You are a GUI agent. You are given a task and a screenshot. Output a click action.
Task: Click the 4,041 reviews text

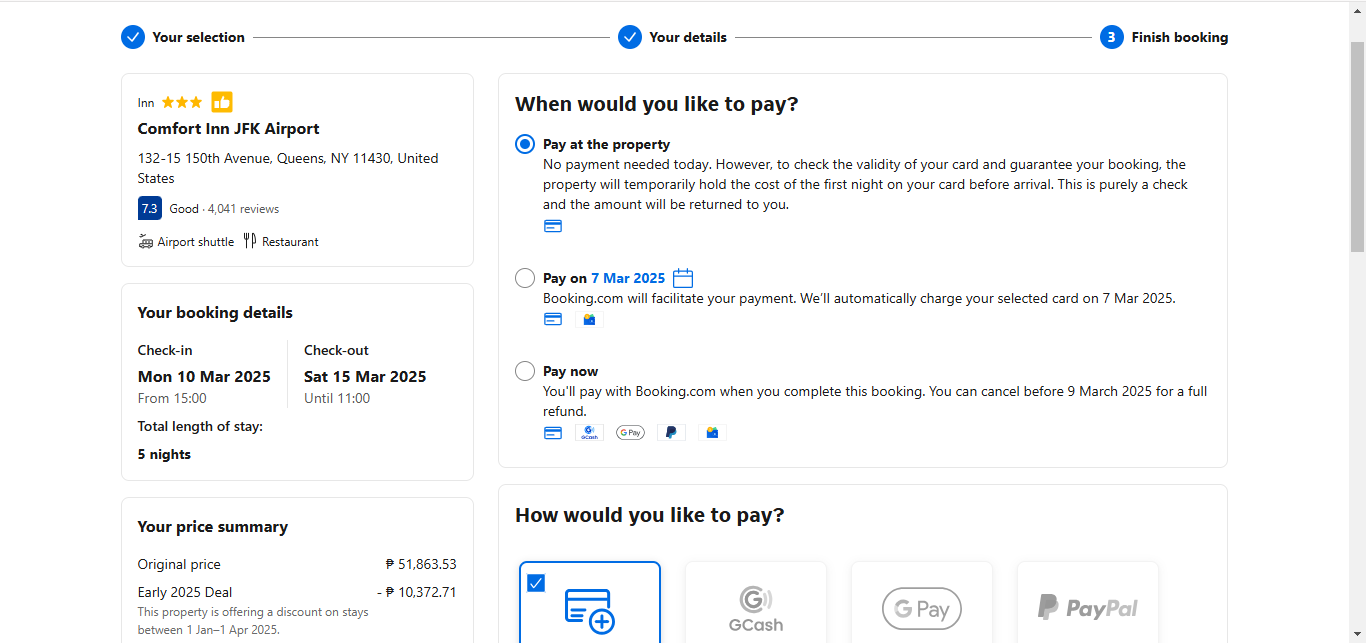[x=243, y=209]
